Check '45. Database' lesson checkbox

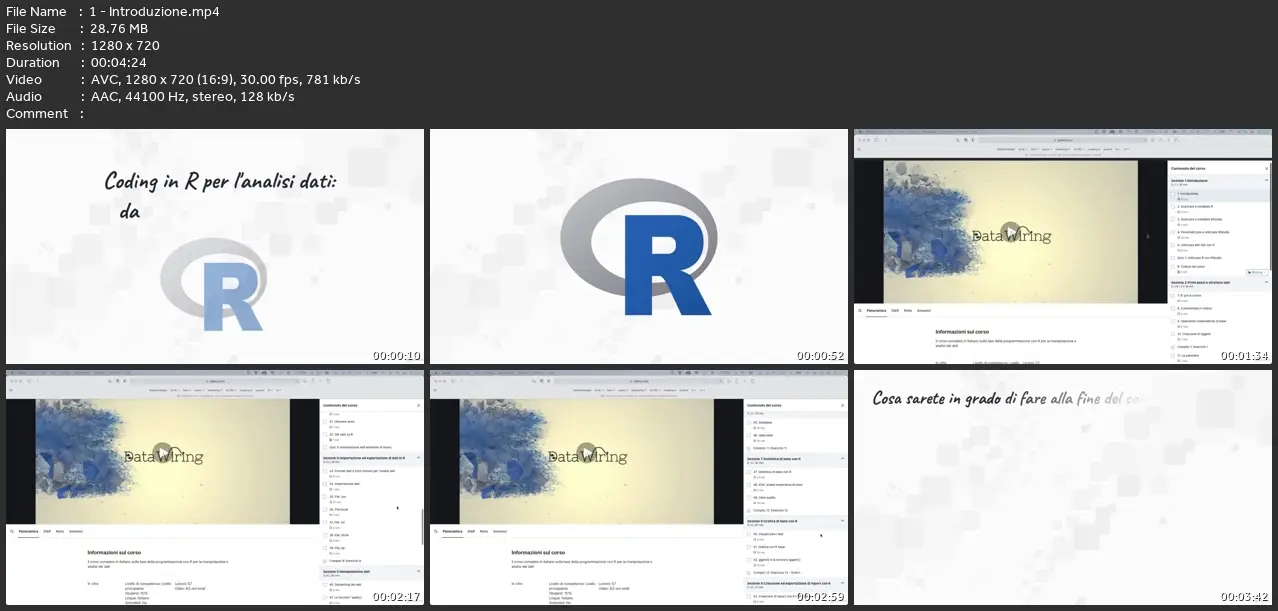tap(749, 422)
